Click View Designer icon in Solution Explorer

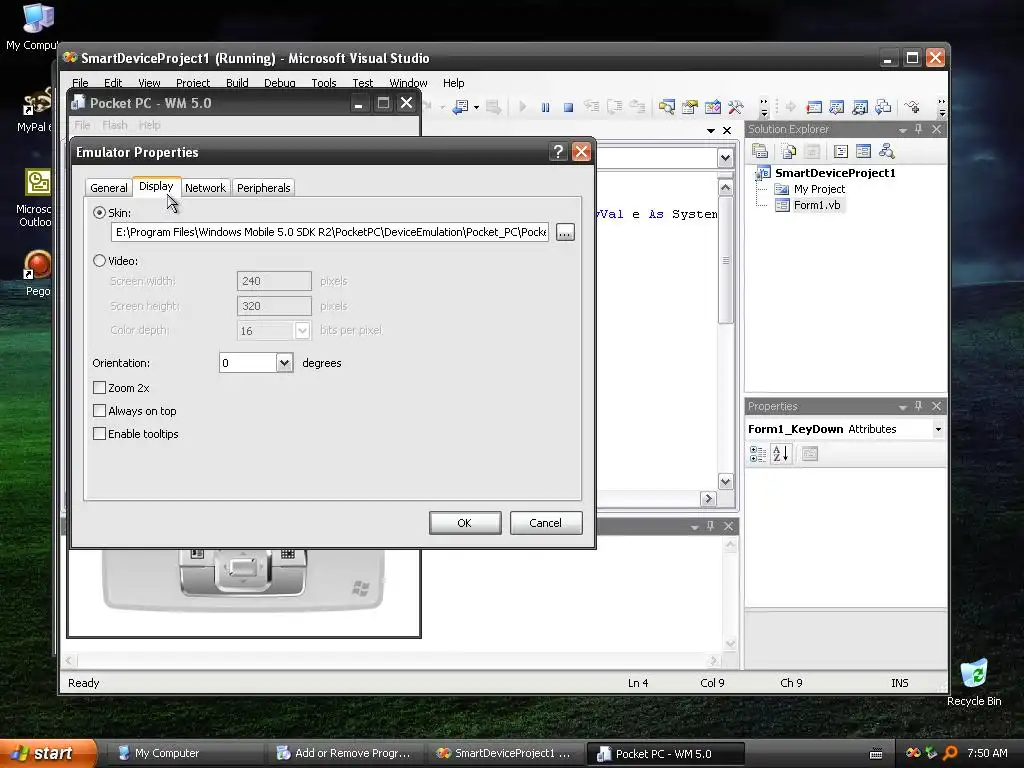[863, 152]
